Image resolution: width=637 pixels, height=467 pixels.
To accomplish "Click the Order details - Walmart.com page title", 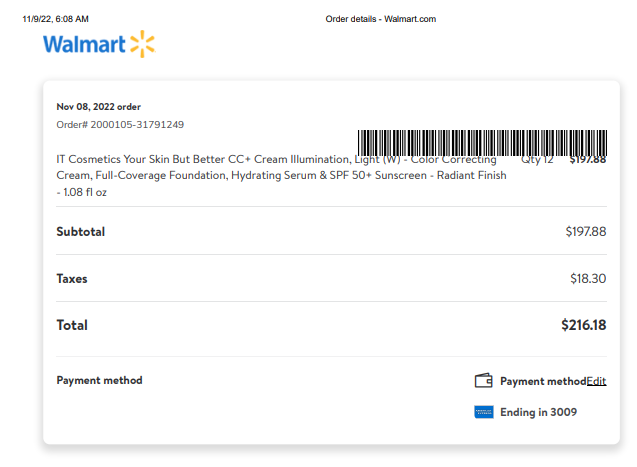I will (381, 19).
